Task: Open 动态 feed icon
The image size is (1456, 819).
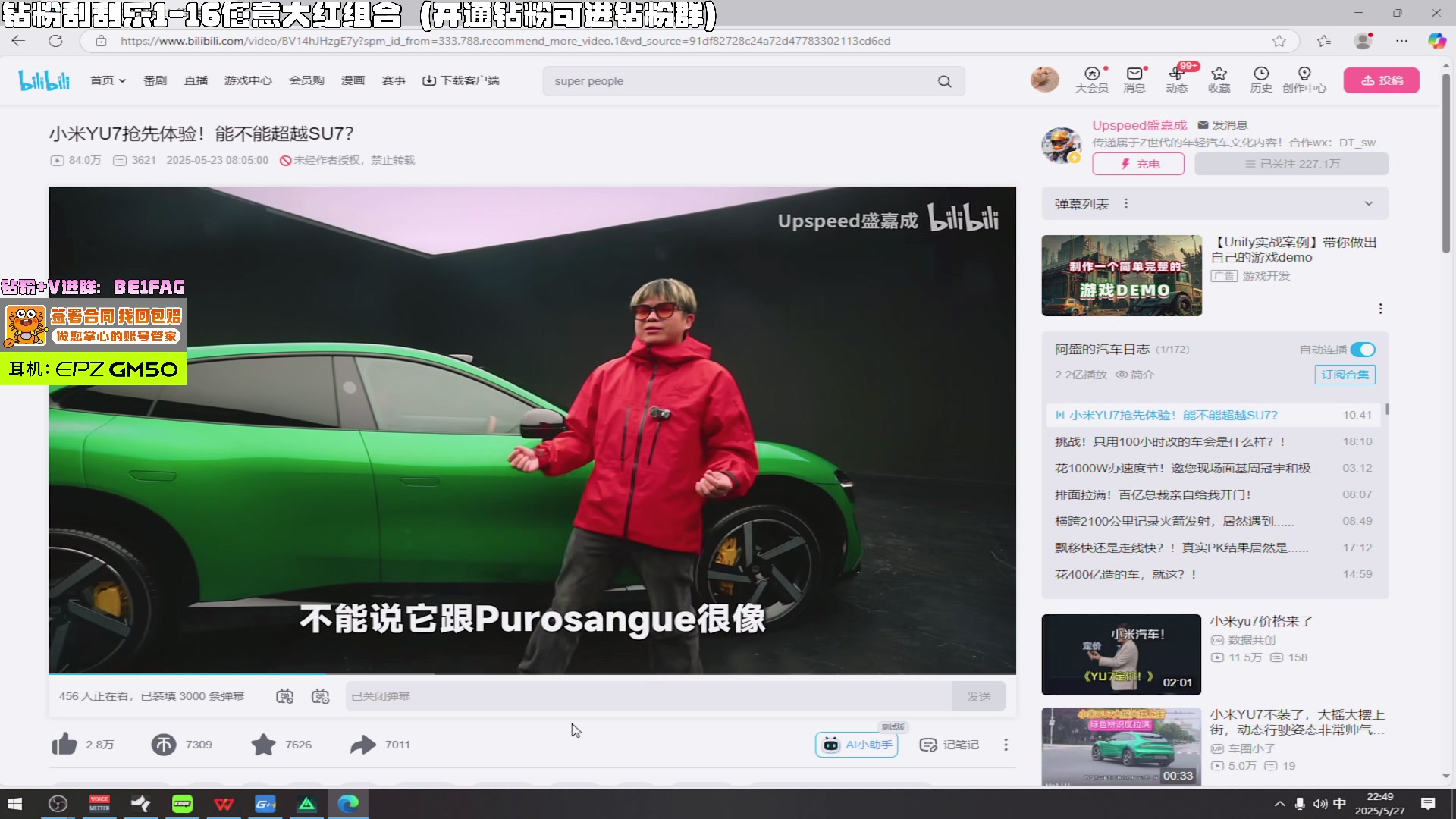Action: 1177,79
